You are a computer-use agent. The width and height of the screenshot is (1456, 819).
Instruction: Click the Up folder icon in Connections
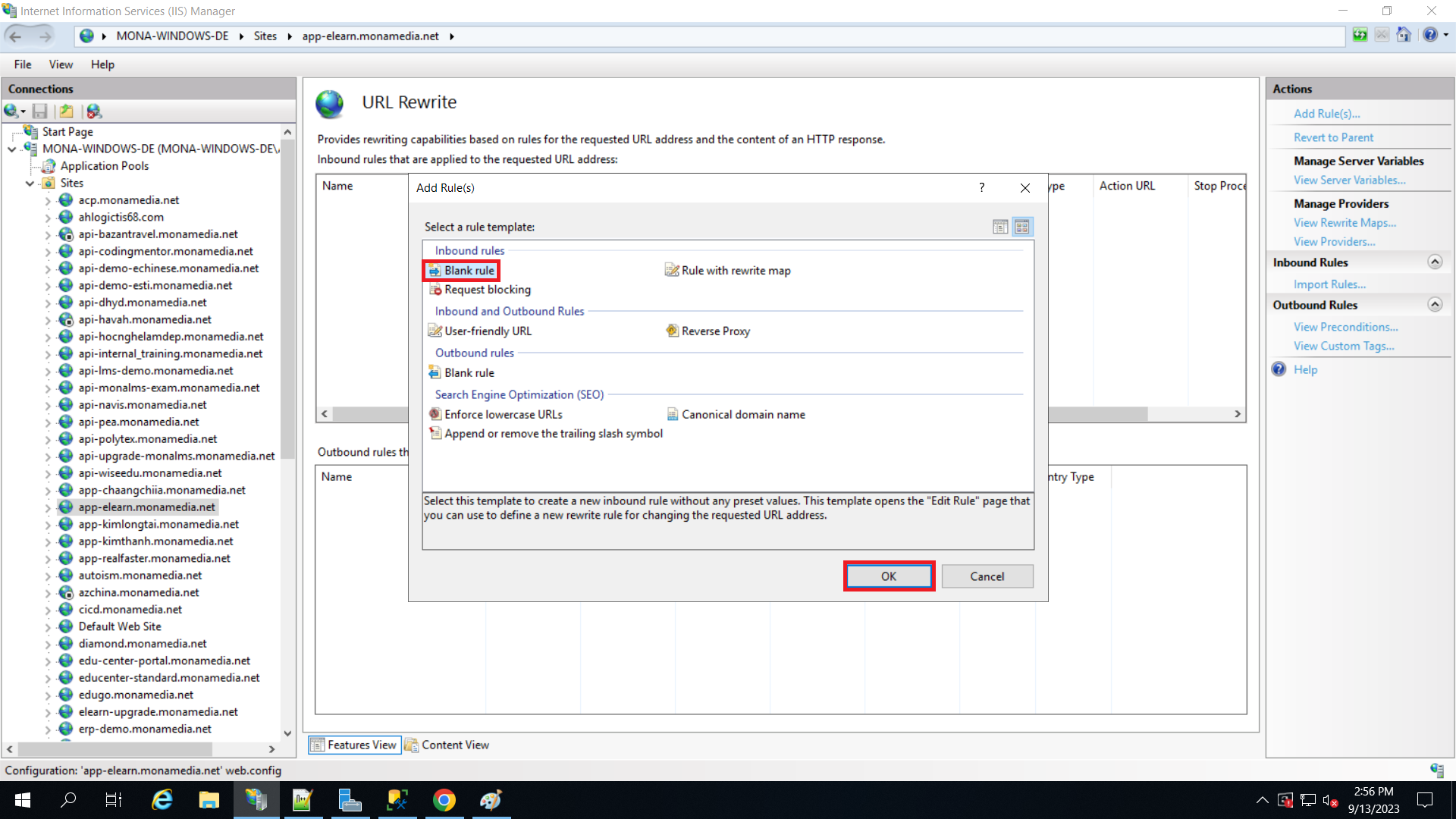click(x=67, y=111)
